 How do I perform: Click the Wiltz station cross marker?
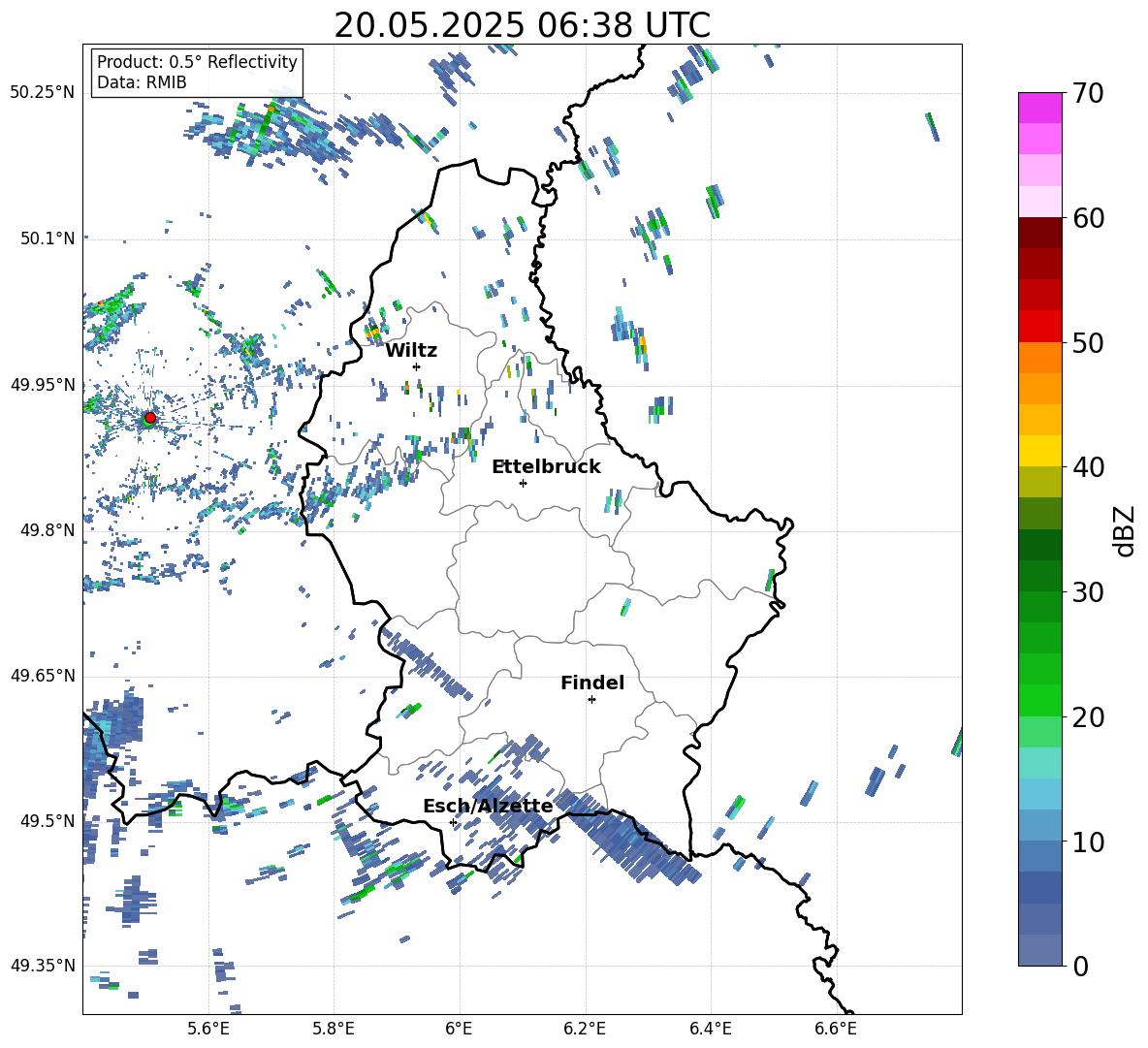417,366
